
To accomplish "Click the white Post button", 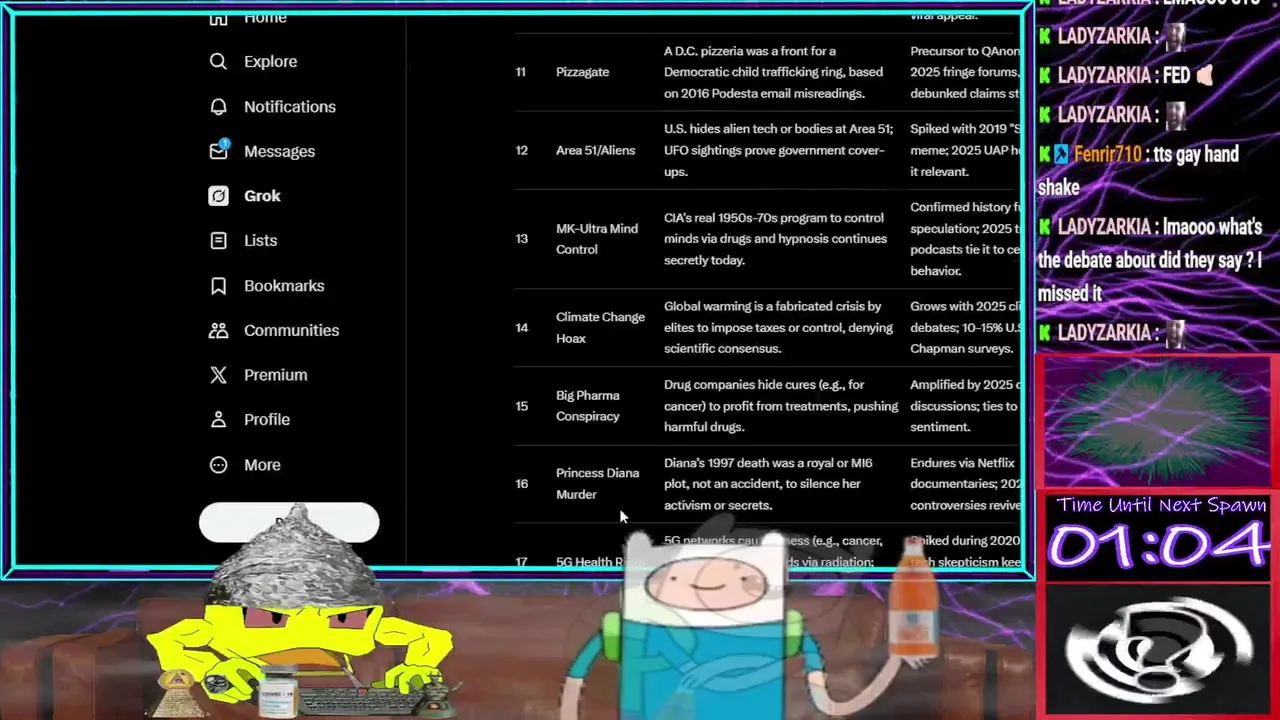I will tap(289, 522).
